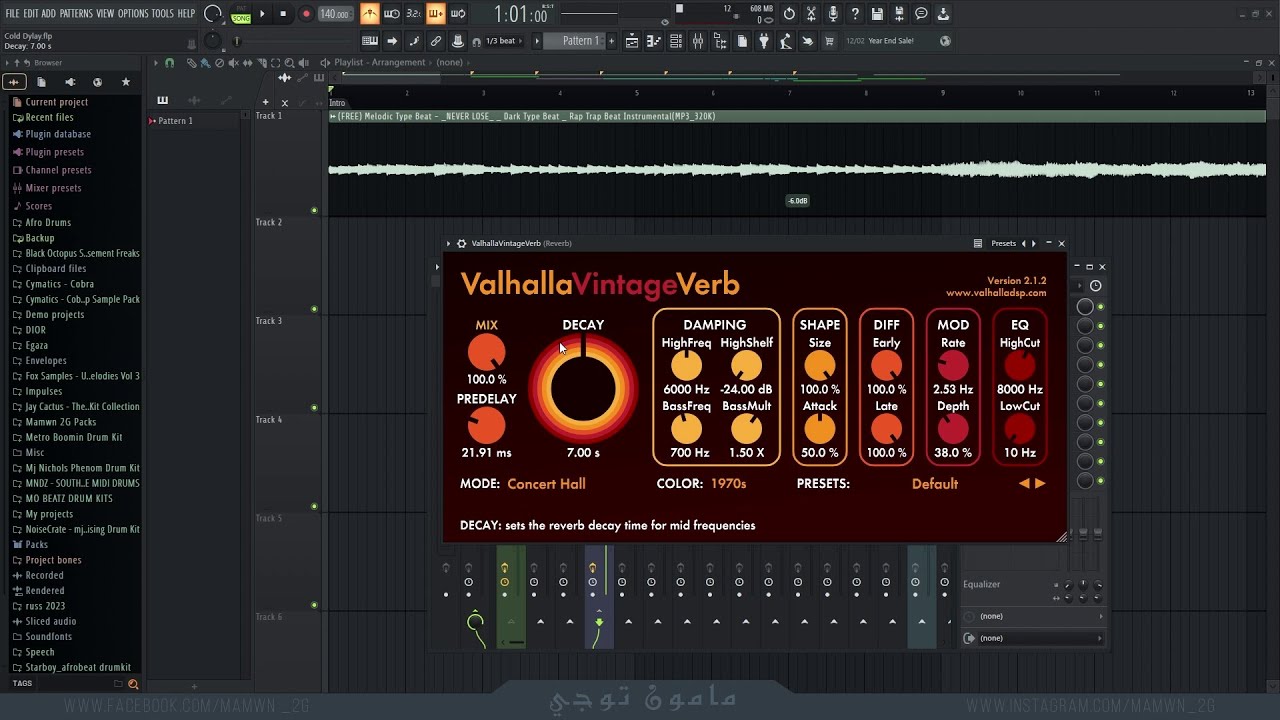
Task: Expand the Metro Boomin Drum Kit folder
Action: (73, 437)
